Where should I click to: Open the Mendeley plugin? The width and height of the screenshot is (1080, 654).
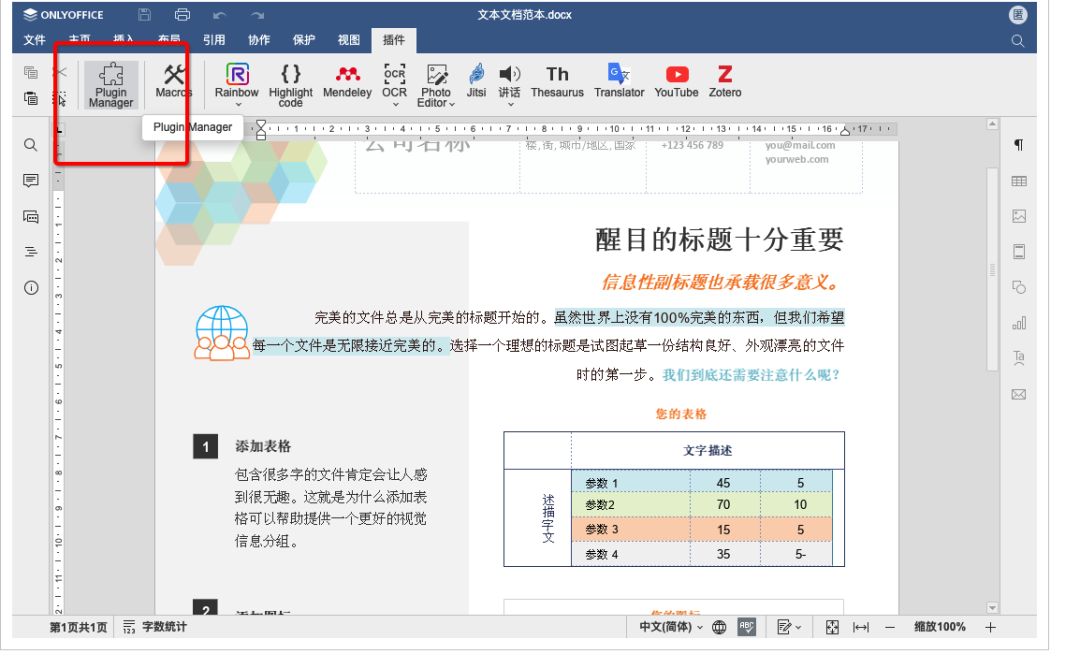click(x=347, y=80)
